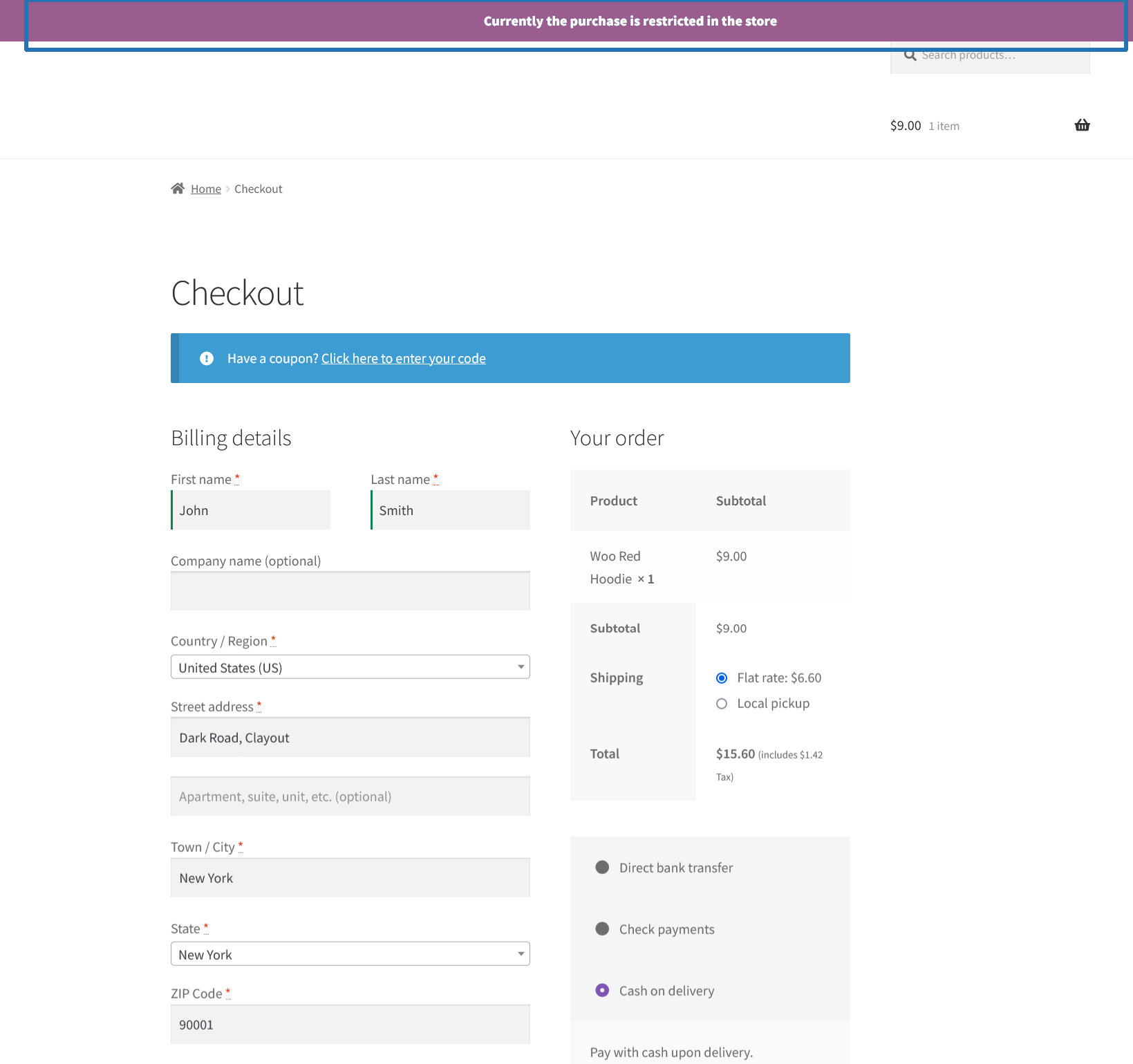Choose Check payments method
The image size is (1133, 1064).
(602, 928)
